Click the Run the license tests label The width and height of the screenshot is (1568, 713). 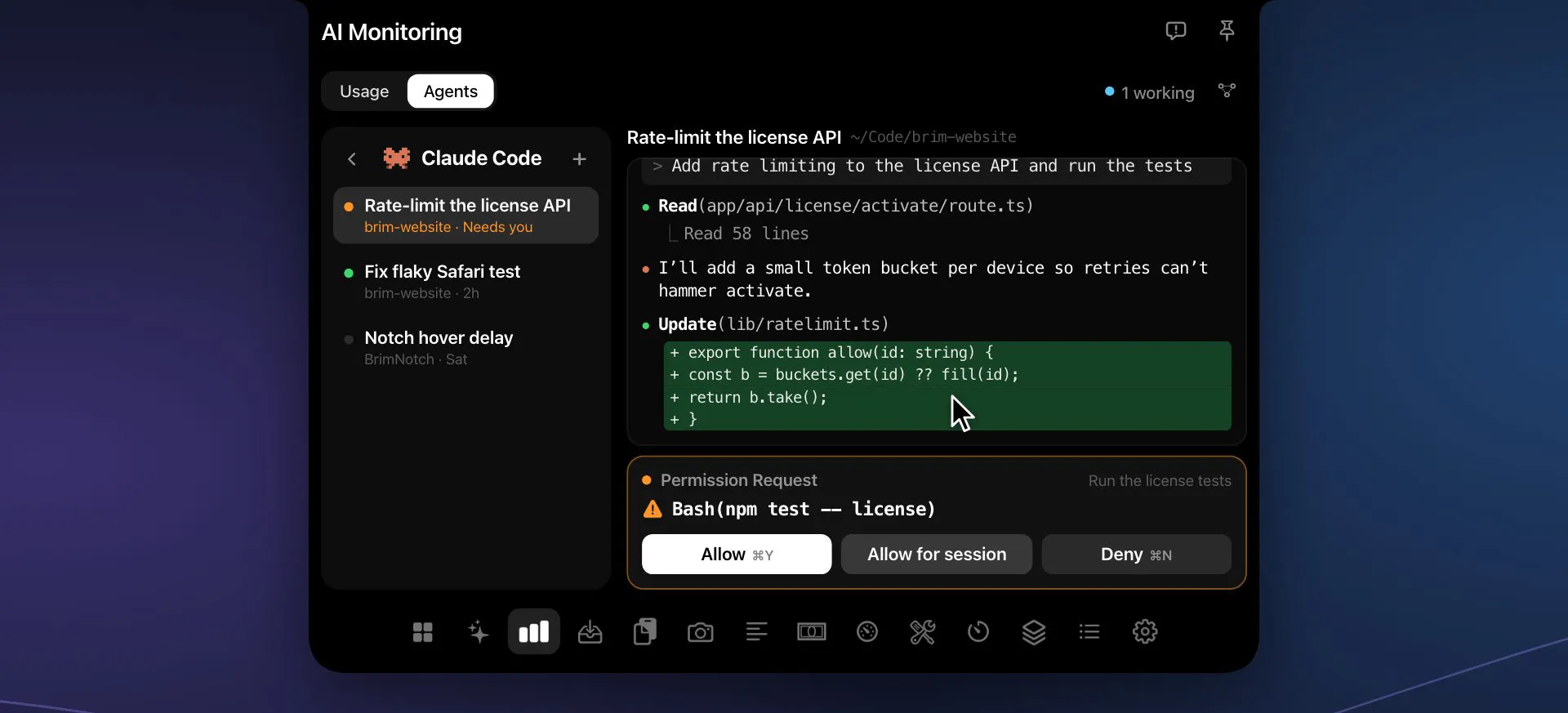point(1160,481)
